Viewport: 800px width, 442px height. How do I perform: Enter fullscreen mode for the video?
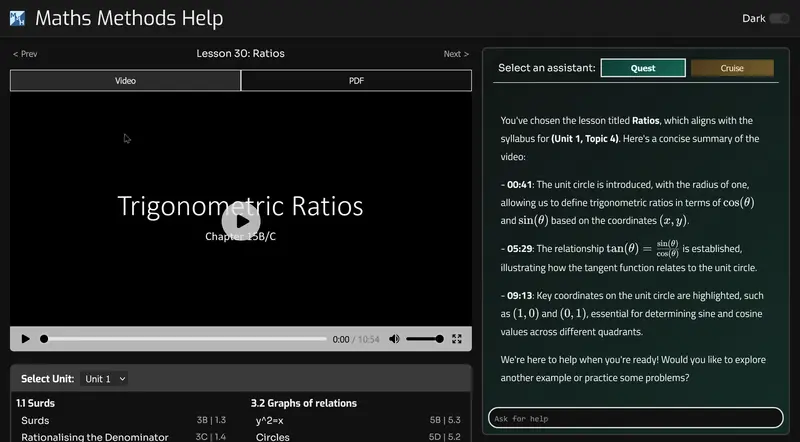click(457, 339)
